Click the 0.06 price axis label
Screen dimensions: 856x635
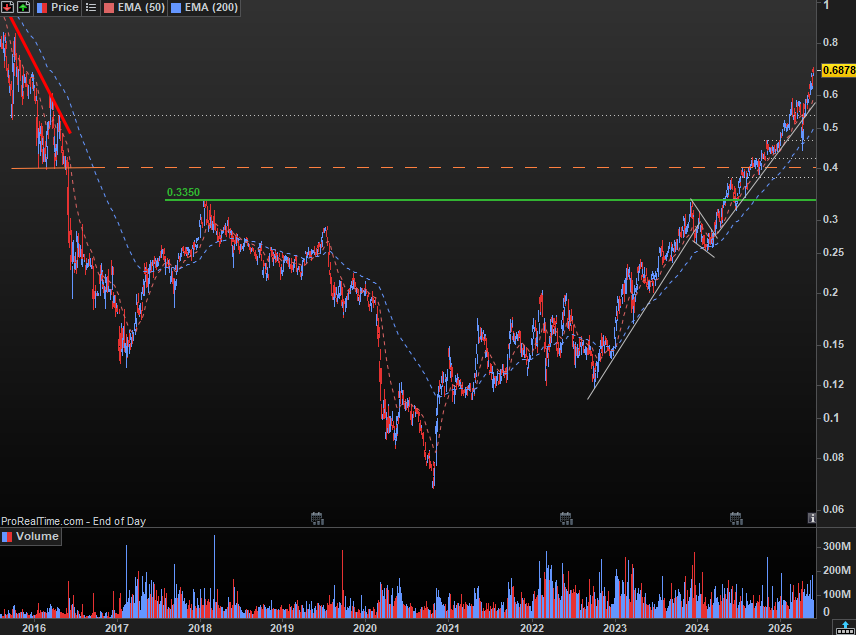coord(834,509)
